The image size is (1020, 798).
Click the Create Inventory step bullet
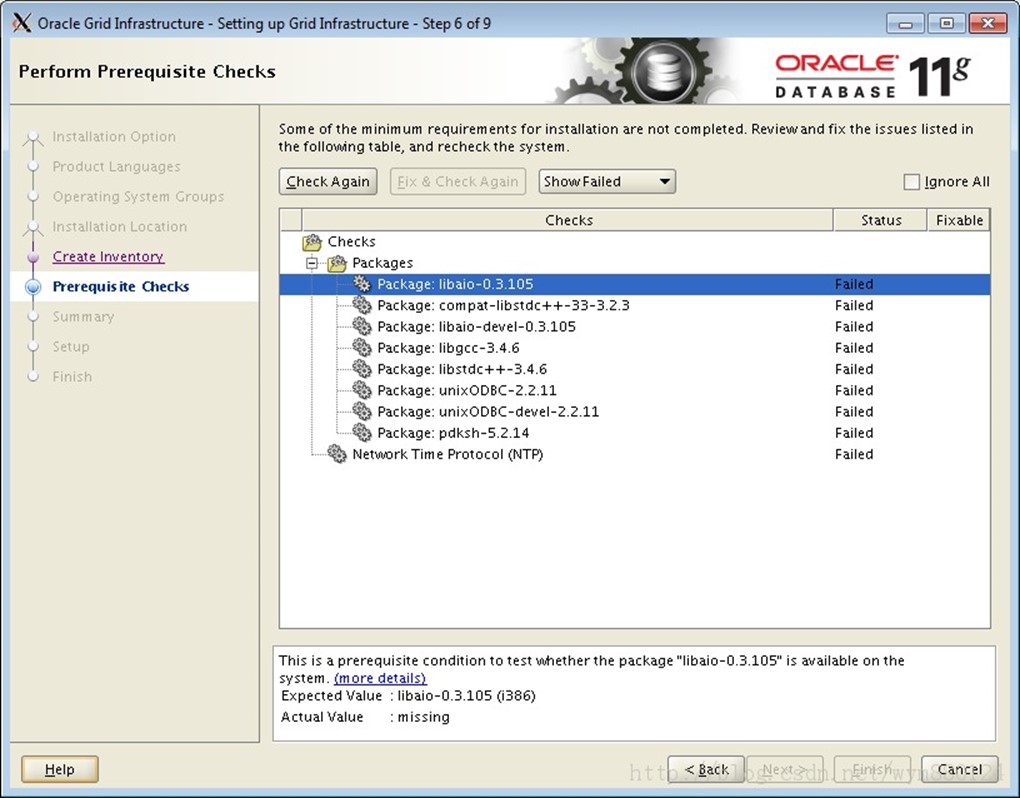(x=33, y=257)
